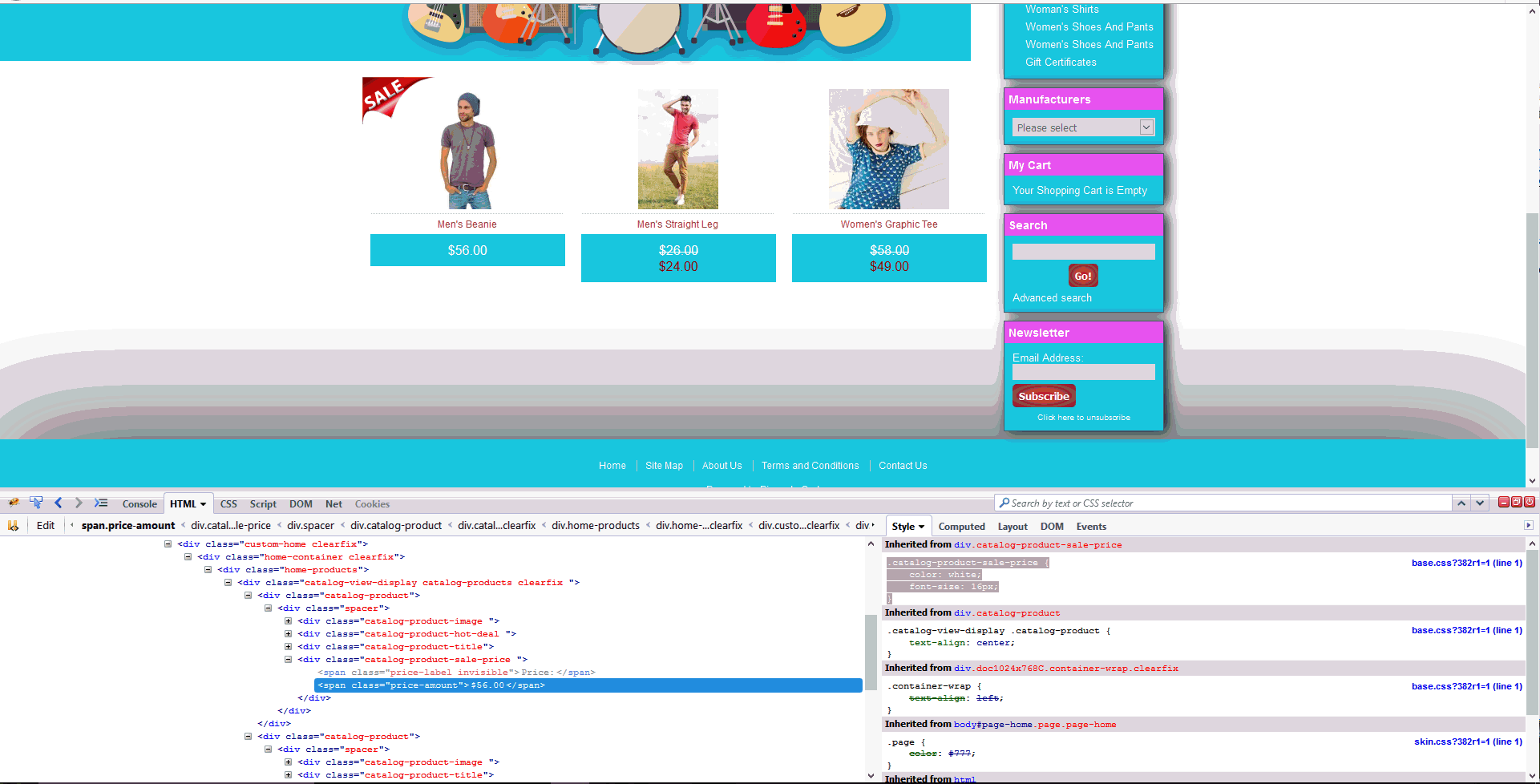This screenshot has height=784, width=1540.
Task: Collapse the catalog-product-sale-price div node
Action: coord(289,660)
